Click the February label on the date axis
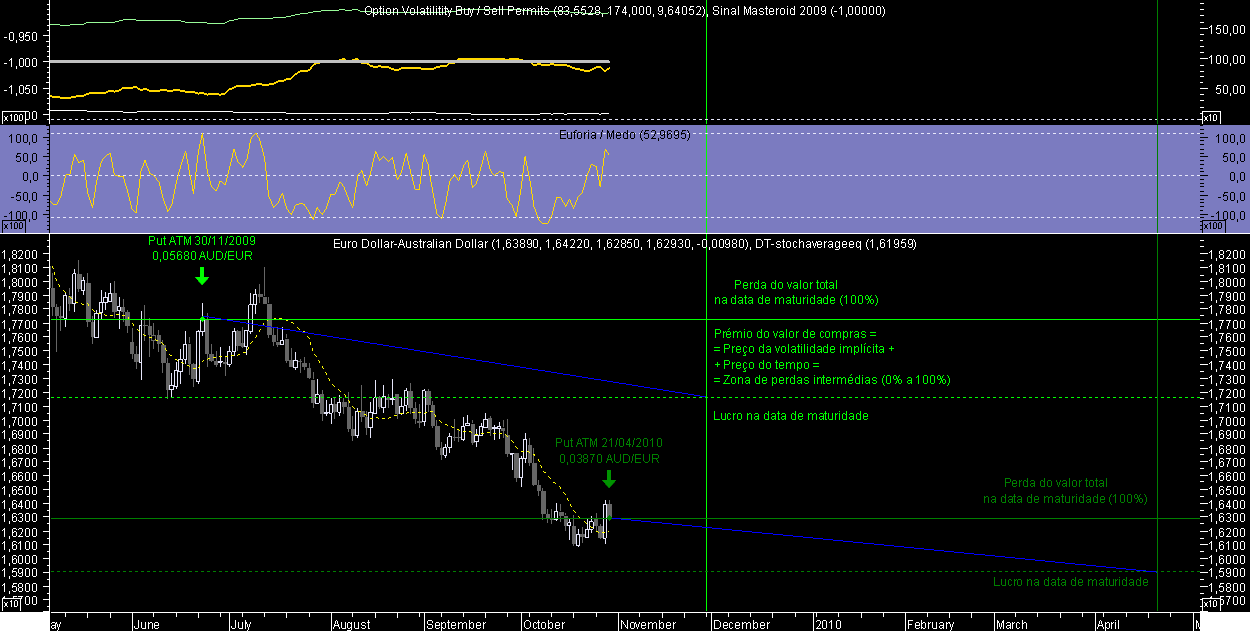 [930, 624]
